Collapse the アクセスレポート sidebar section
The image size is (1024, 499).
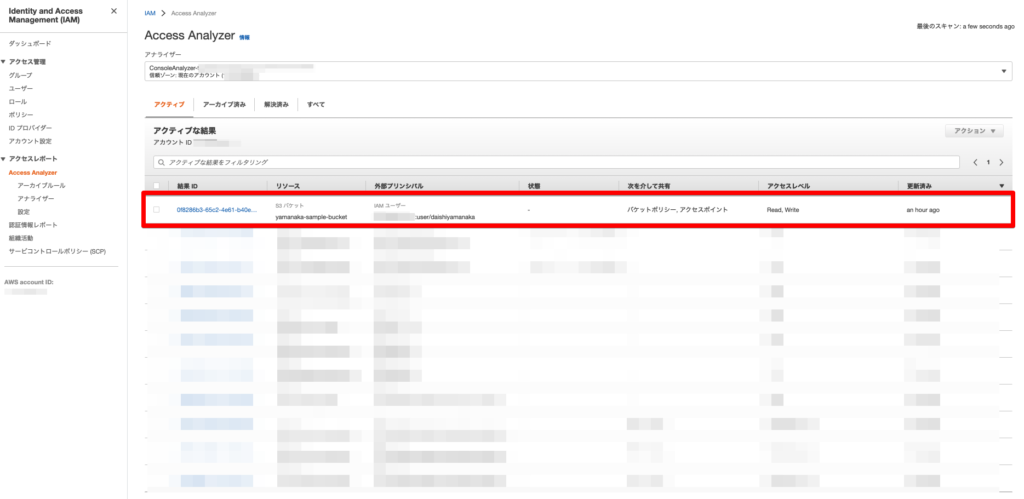[x=4, y=159]
